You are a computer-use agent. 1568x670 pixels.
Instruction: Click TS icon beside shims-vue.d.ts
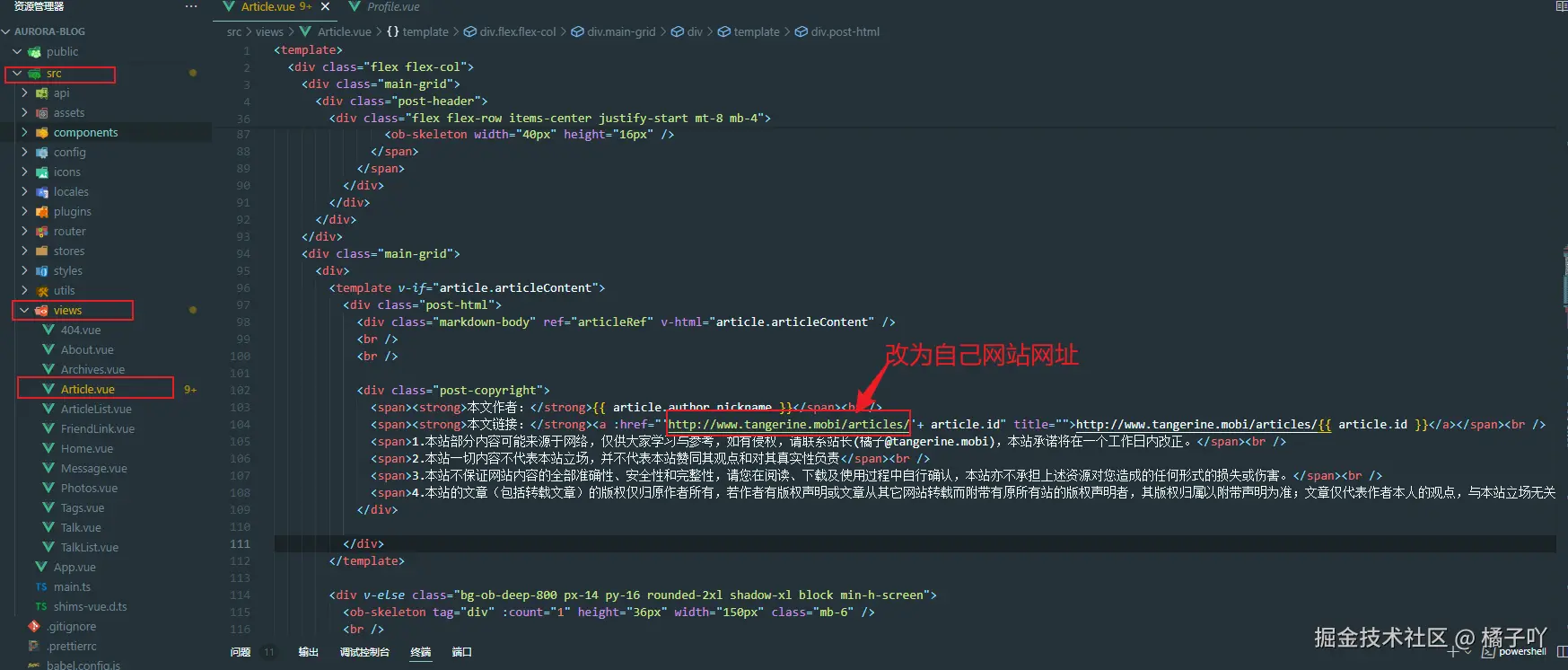tap(42, 606)
